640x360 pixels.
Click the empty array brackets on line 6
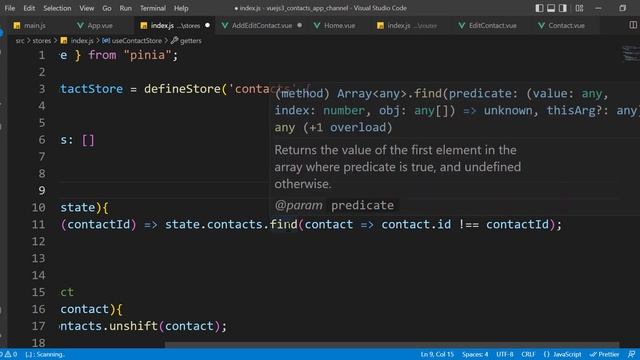88,140
